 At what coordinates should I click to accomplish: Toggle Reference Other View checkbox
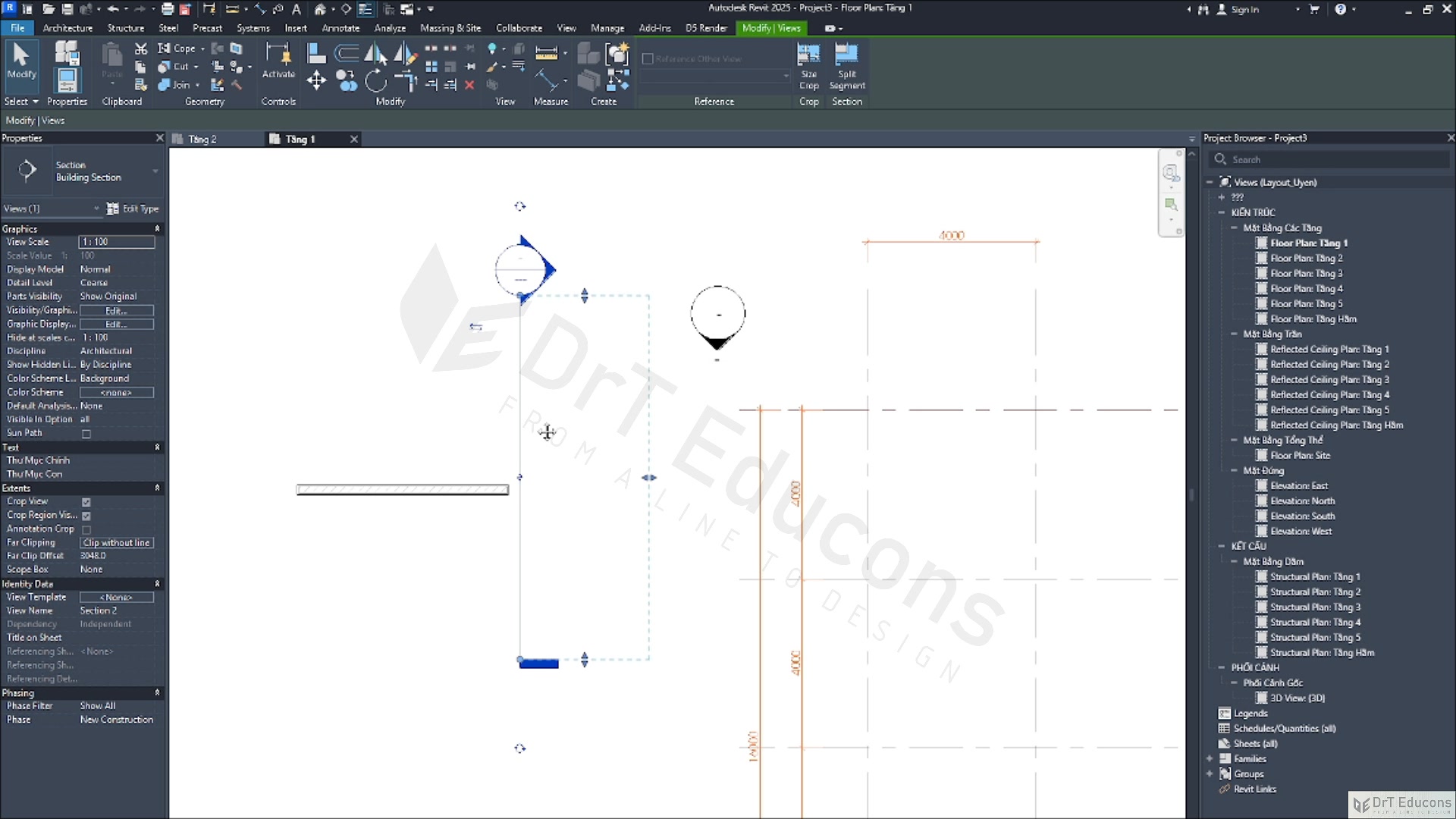coord(648,58)
